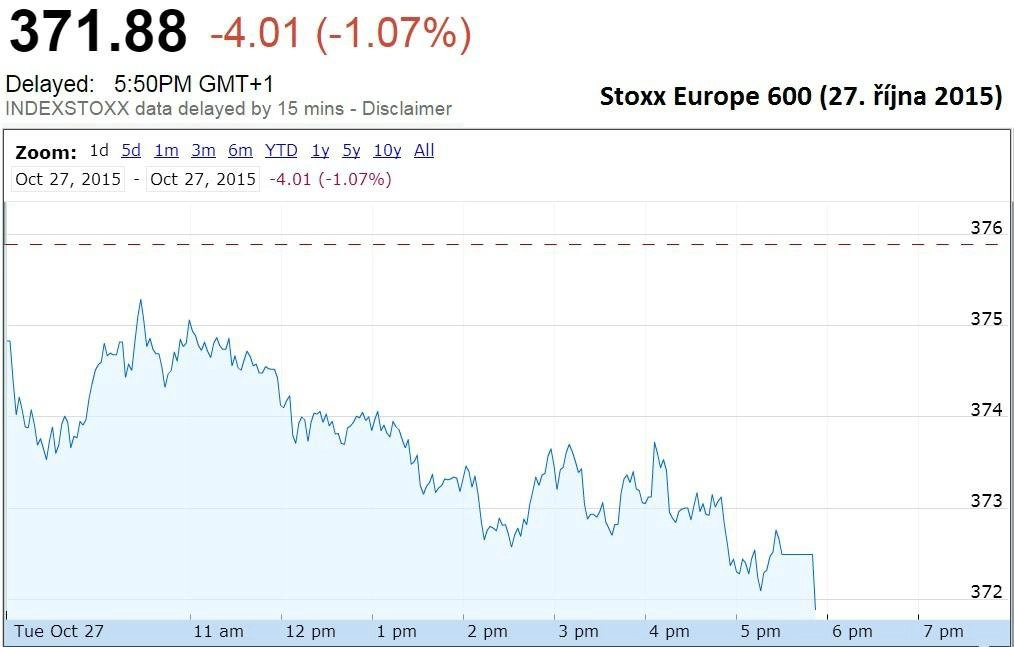1014x647 pixels.
Task: Click the chart peak near 375
Action: 140,301
